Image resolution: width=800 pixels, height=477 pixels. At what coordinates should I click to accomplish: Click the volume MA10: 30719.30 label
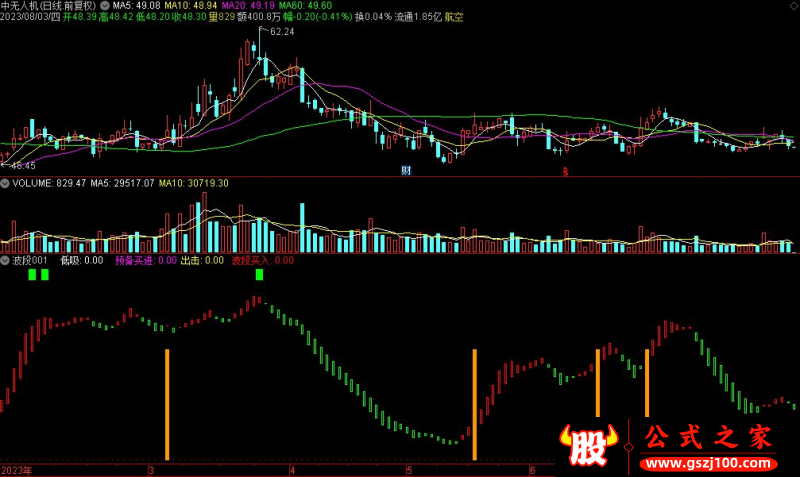pos(193,183)
